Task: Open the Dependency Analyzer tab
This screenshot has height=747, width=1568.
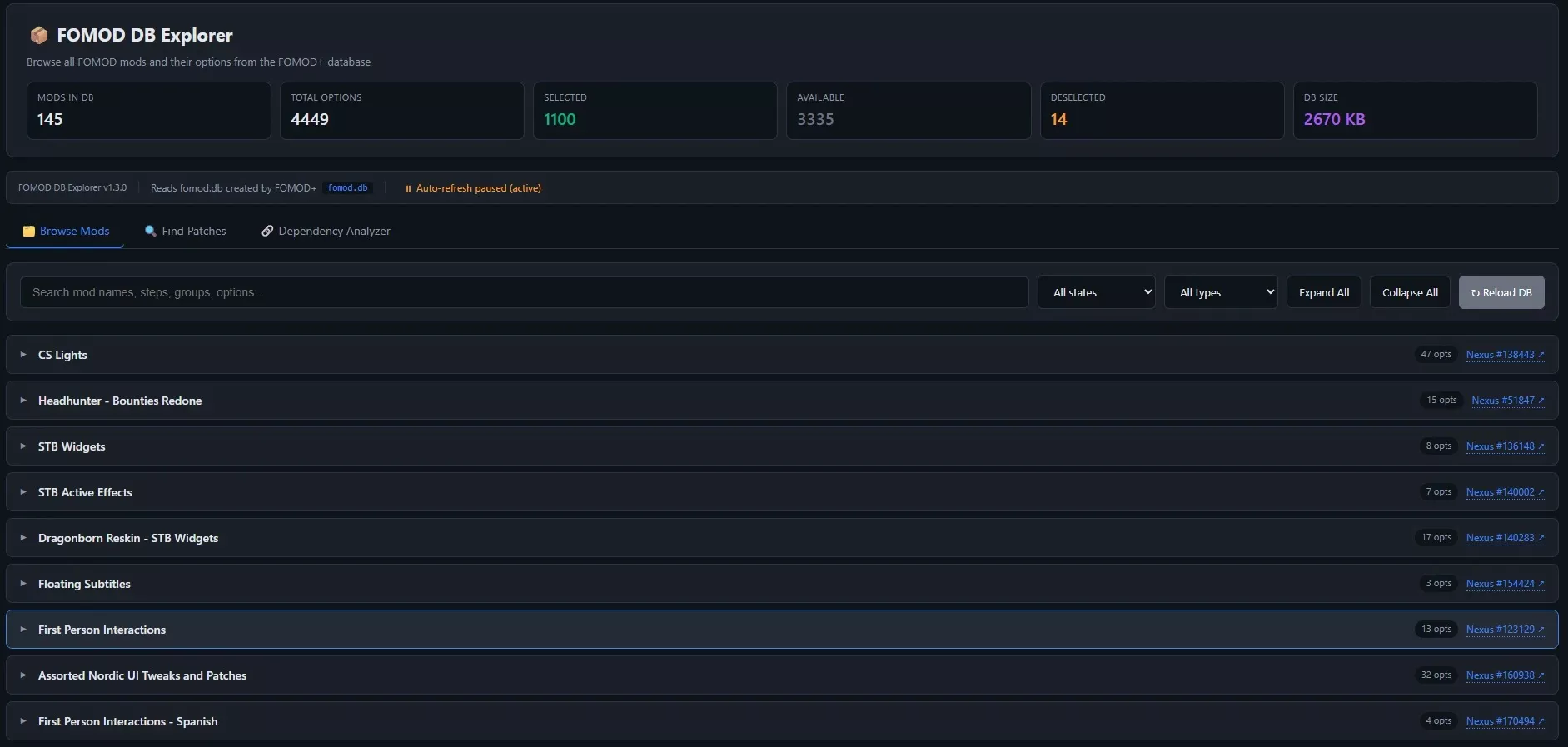Action: pyautogui.click(x=326, y=231)
